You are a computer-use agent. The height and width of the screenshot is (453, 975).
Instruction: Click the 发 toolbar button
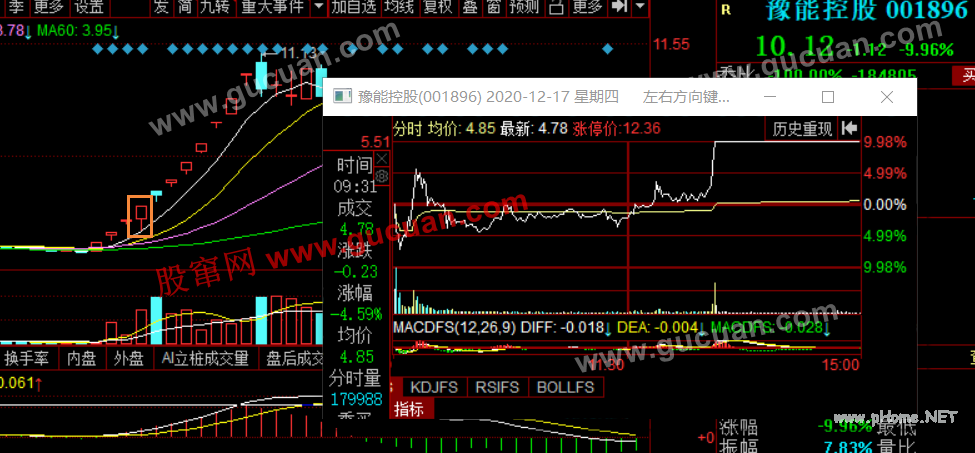[x=160, y=7]
